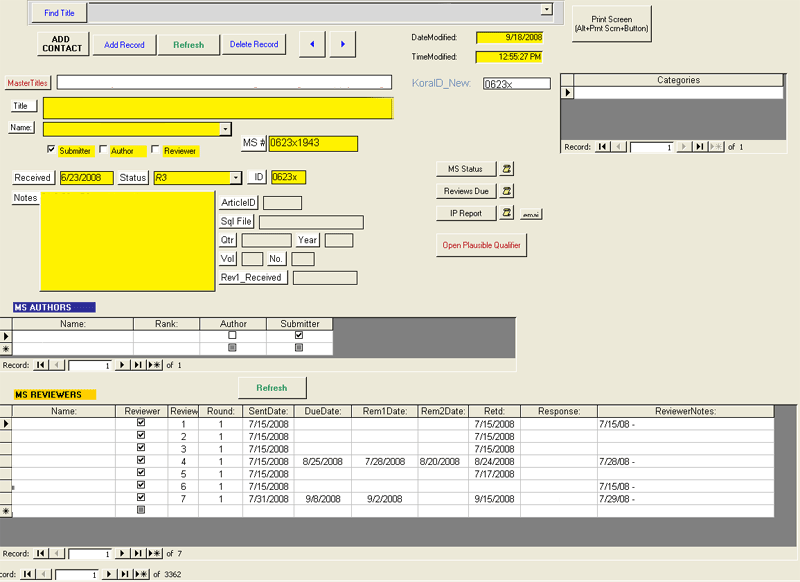Click the IP Report button
The image size is (800, 582).
[x=466, y=213]
